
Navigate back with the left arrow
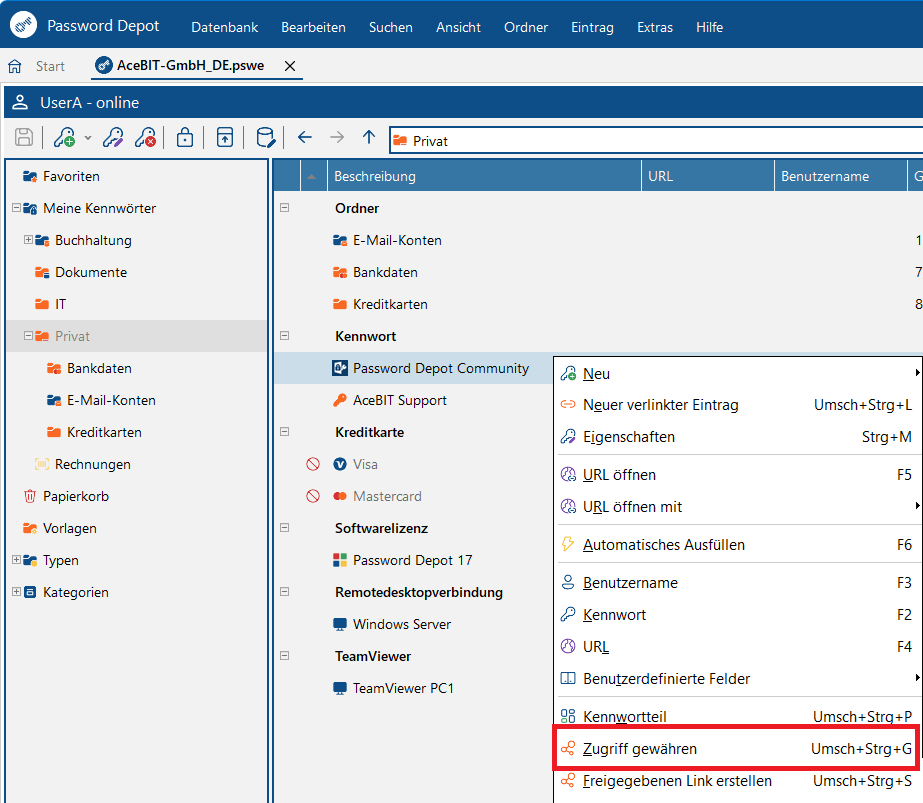(304, 138)
